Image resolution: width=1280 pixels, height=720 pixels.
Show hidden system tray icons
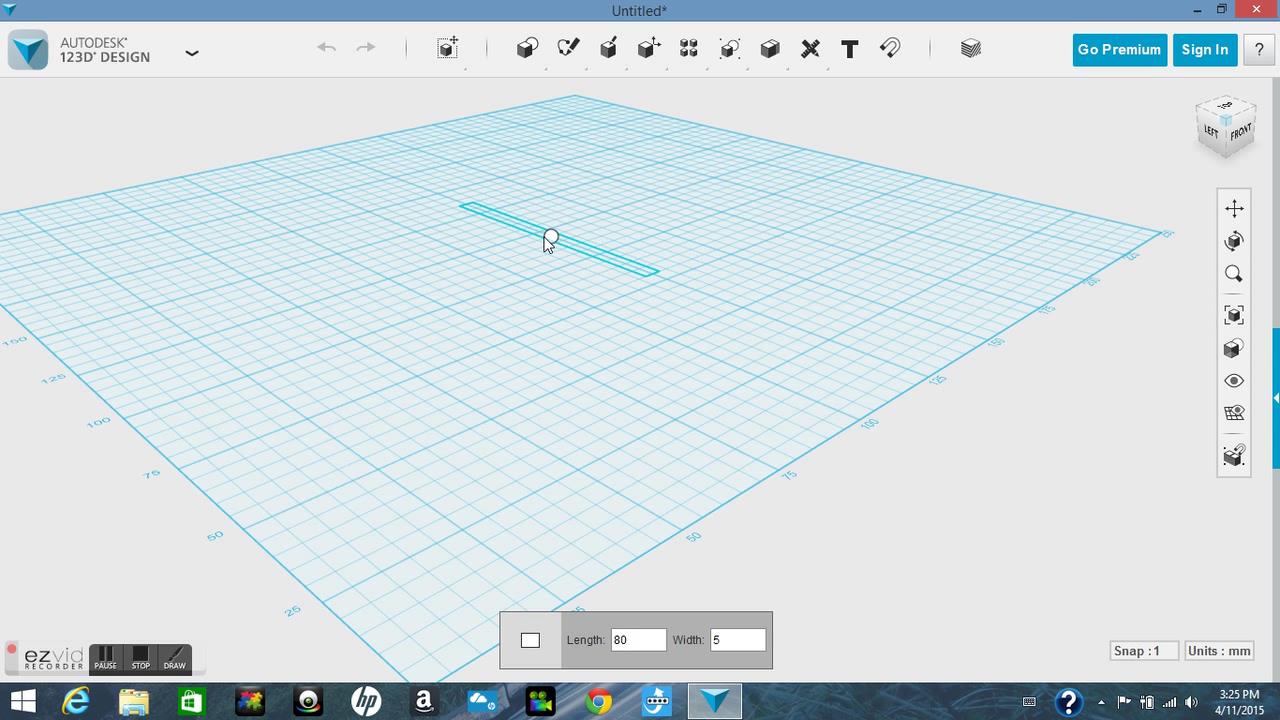(1102, 702)
